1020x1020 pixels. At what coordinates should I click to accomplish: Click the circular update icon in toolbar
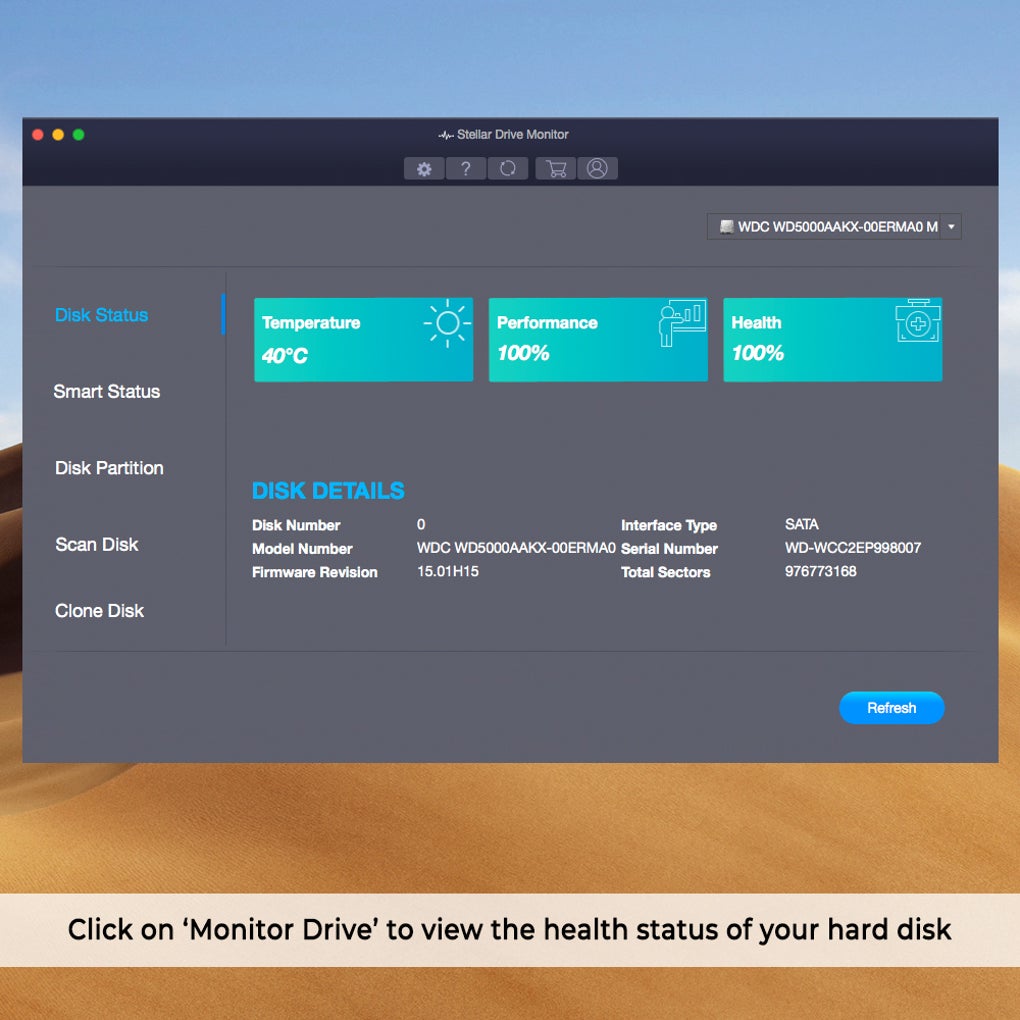coord(507,168)
